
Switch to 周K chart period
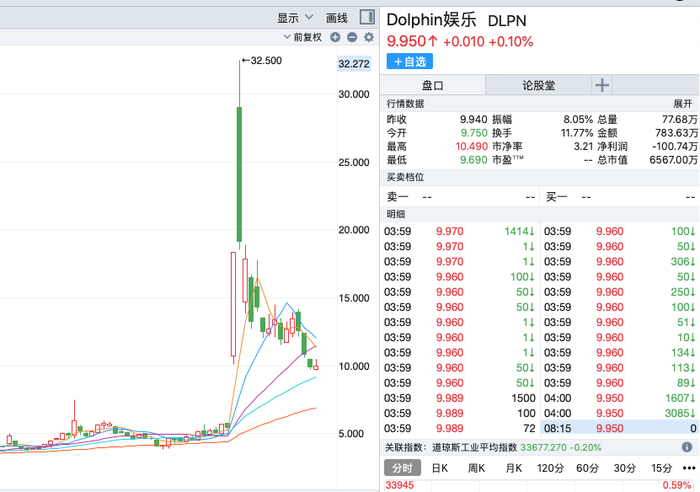click(x=476, y=468)
